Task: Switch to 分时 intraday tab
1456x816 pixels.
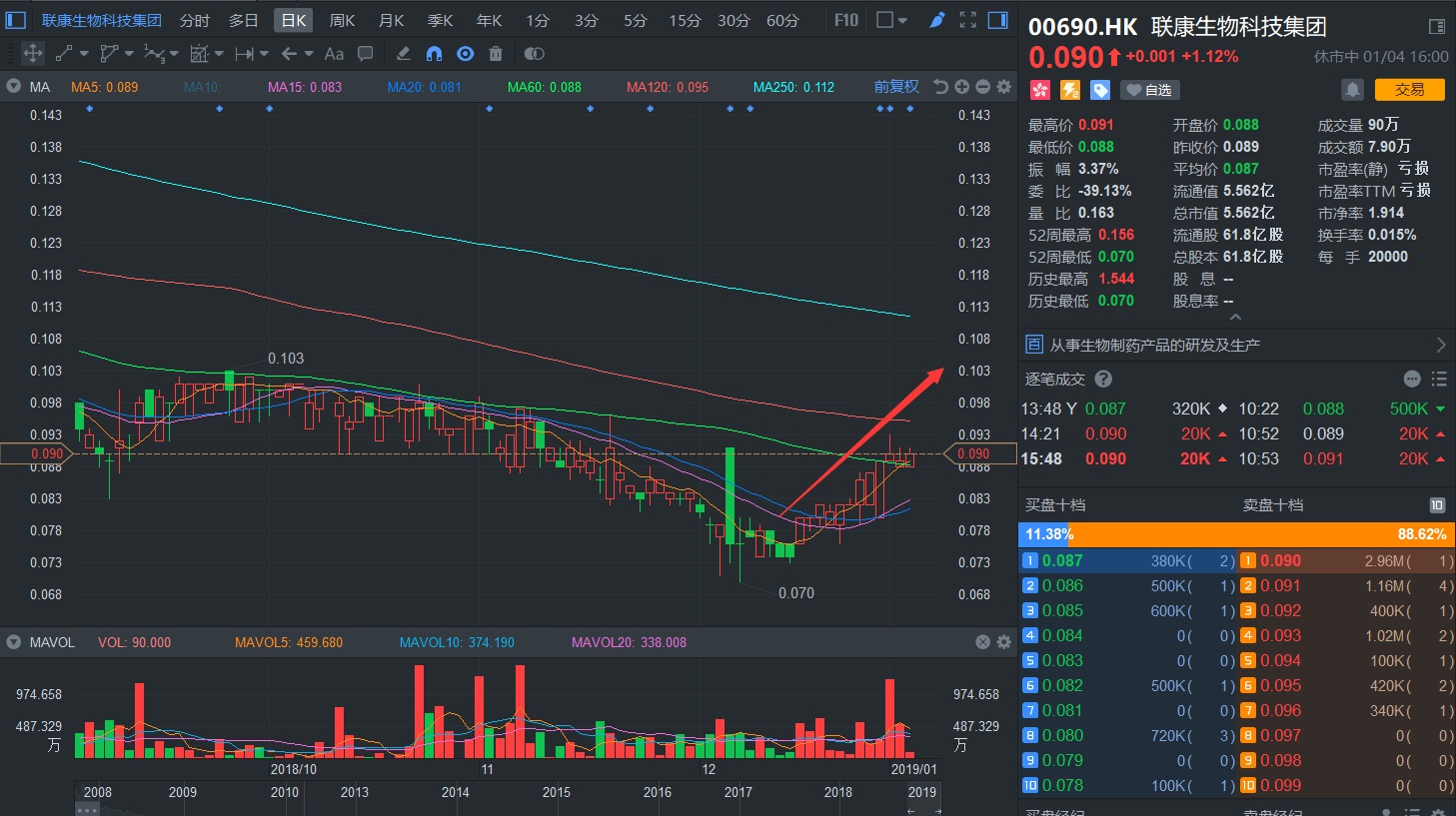Action: tap(195, 20)
